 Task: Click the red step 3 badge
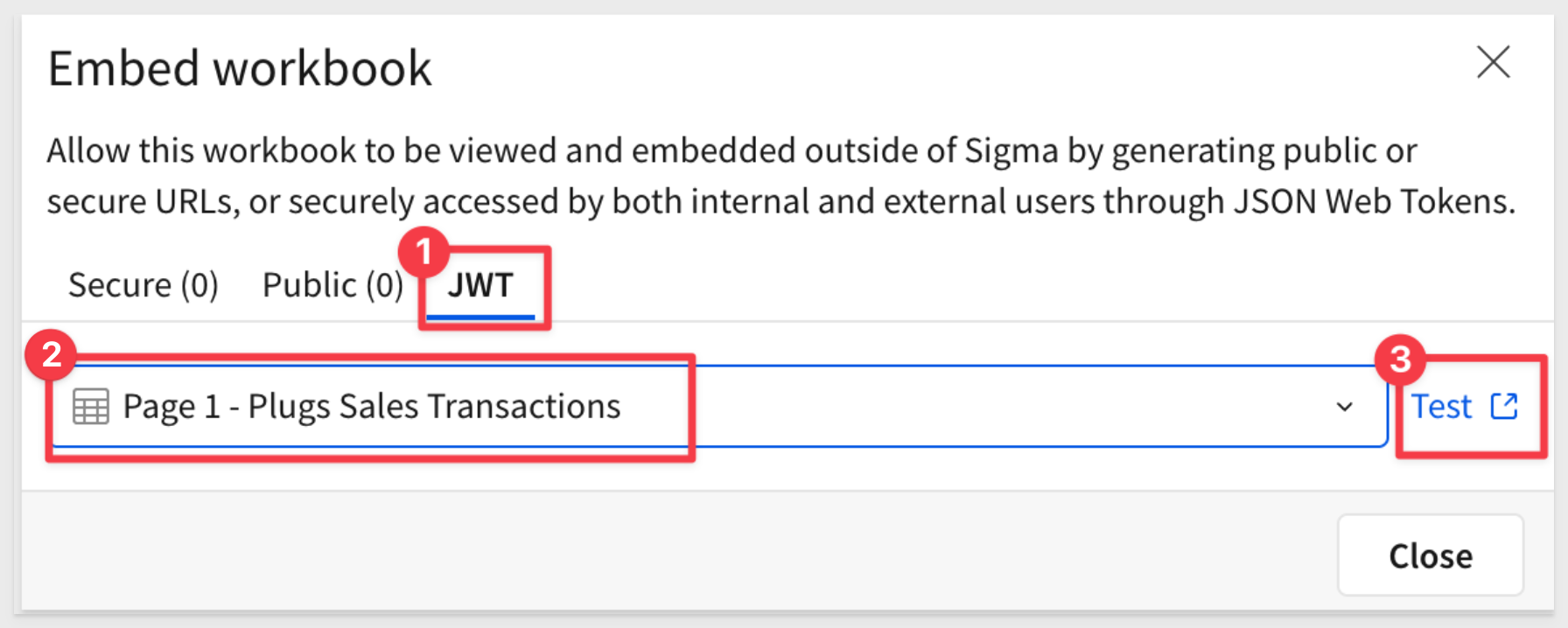(x=1400, y=359)
